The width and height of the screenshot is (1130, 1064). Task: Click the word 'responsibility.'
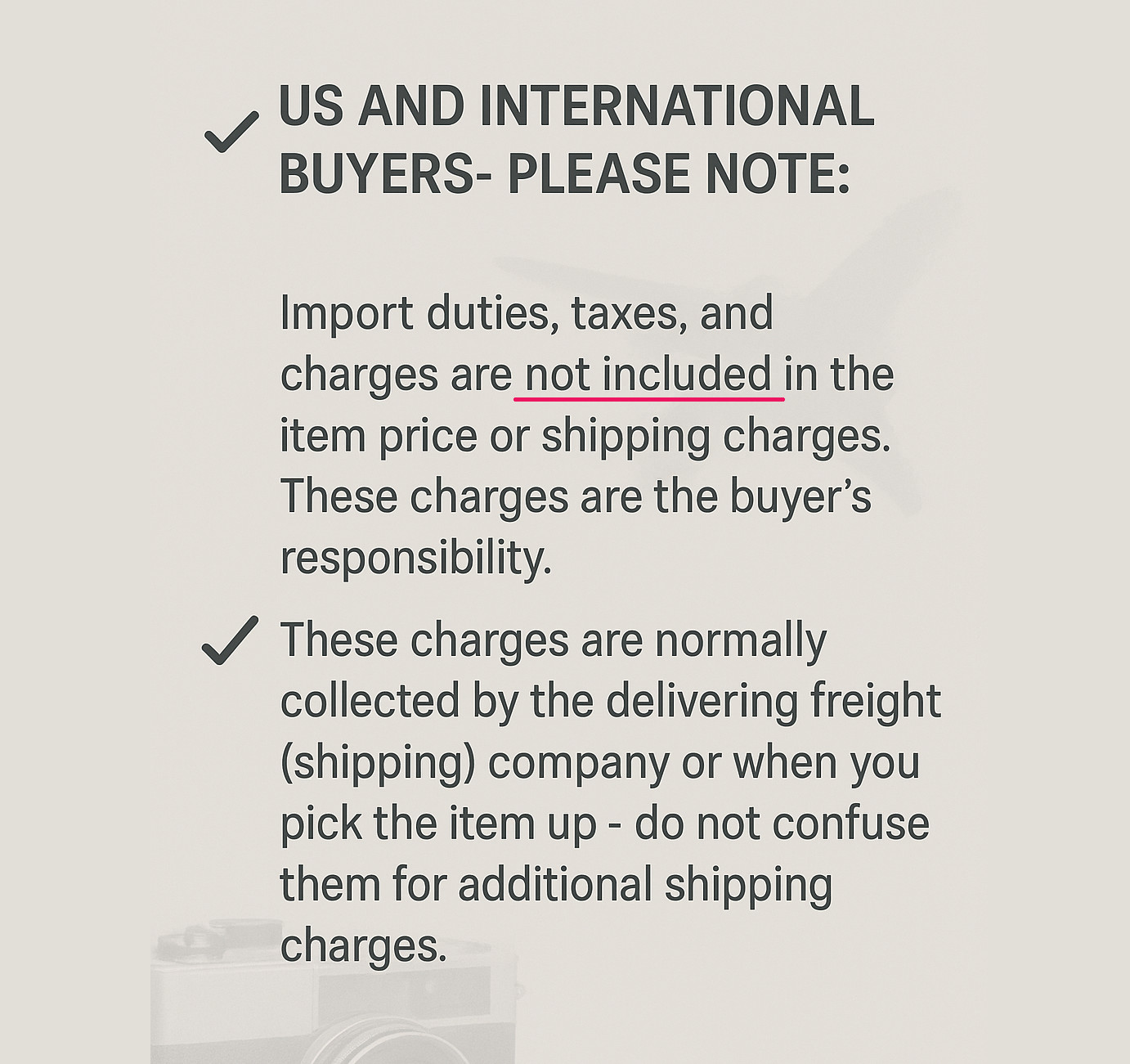415,558
